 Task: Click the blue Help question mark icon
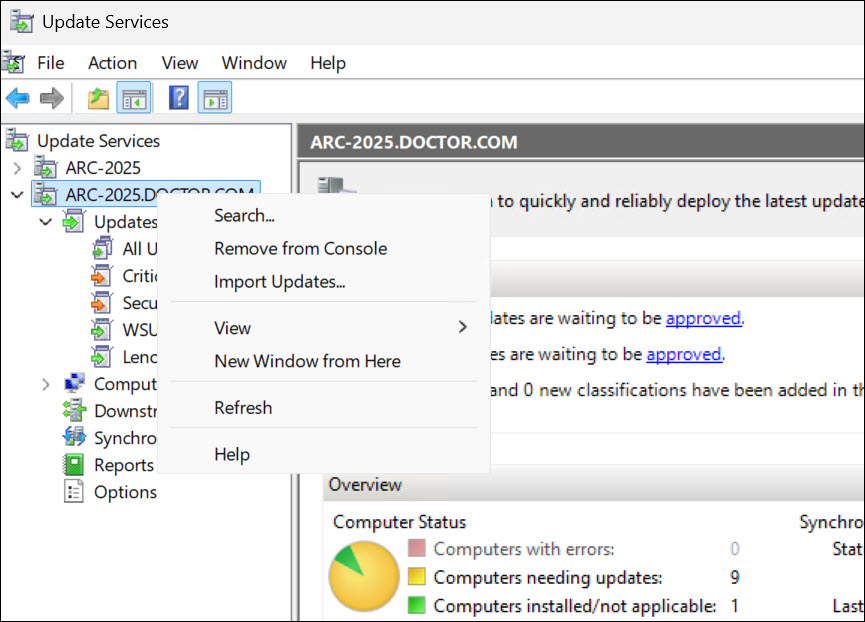[179, 98]
